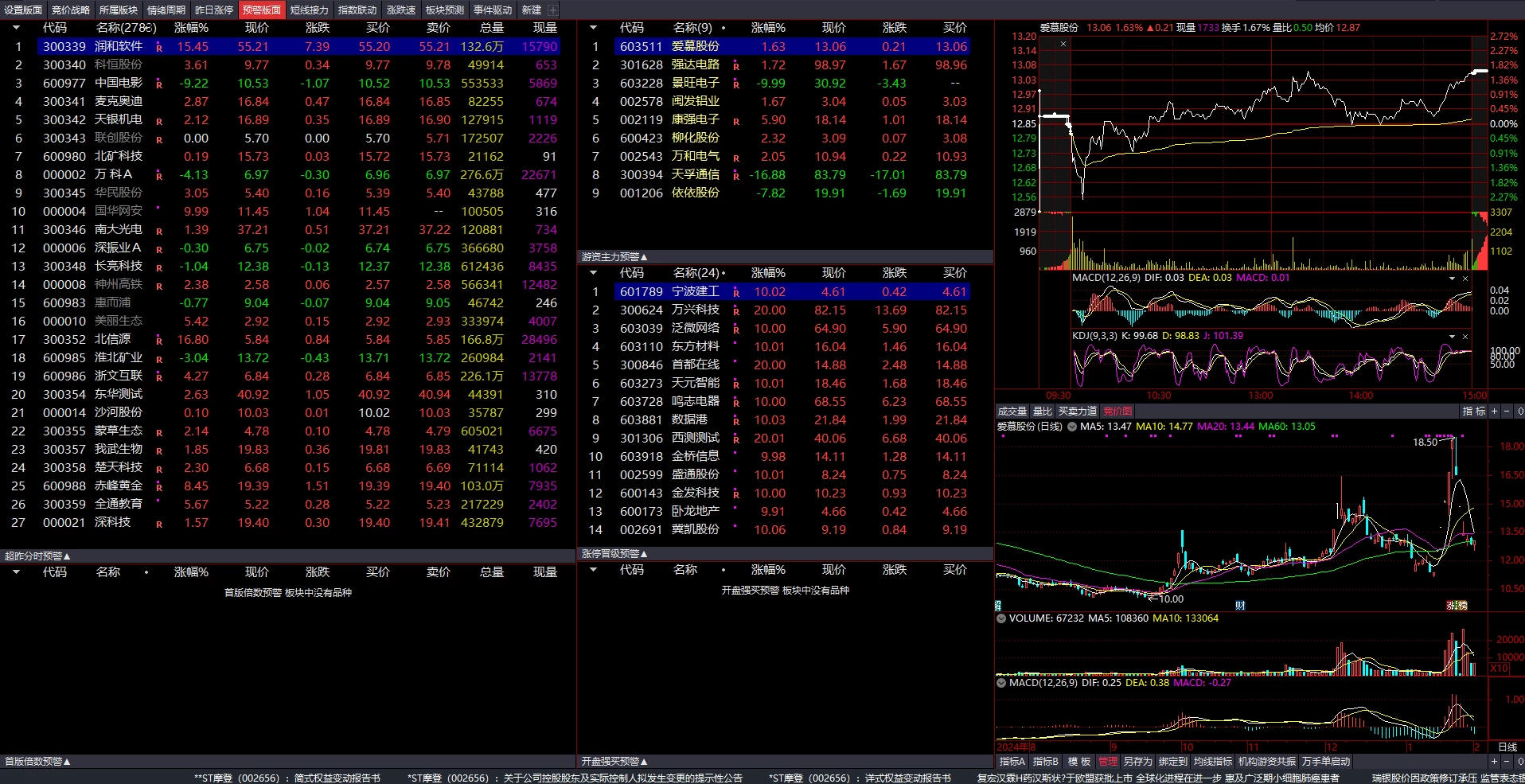Screen dimensions: 1525x784
Task: Toggle the 竞价图 sub-chart tab
Action: 1117,412
